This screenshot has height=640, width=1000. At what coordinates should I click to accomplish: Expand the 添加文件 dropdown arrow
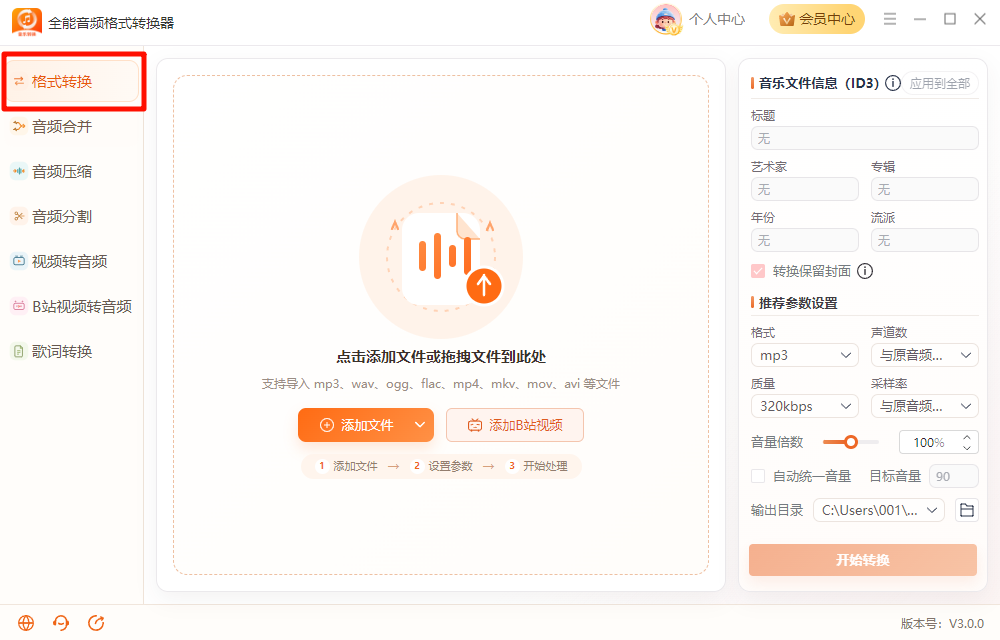tap(420, 425)
